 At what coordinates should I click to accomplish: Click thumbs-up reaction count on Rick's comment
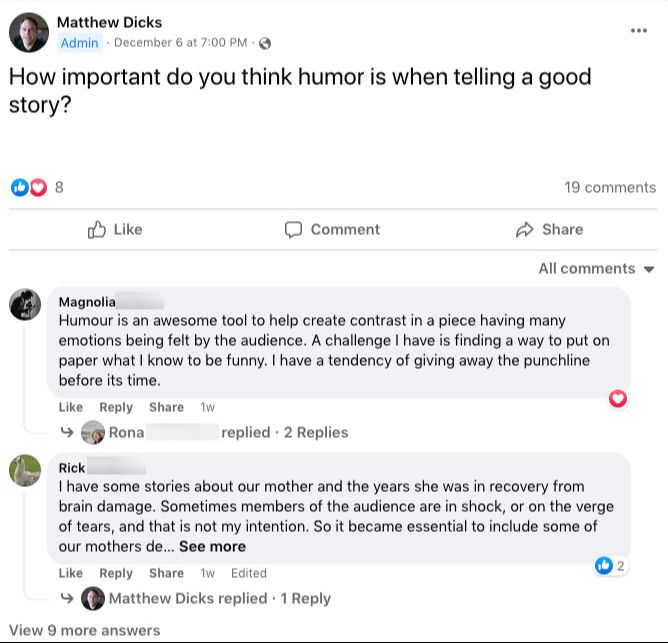609,566
